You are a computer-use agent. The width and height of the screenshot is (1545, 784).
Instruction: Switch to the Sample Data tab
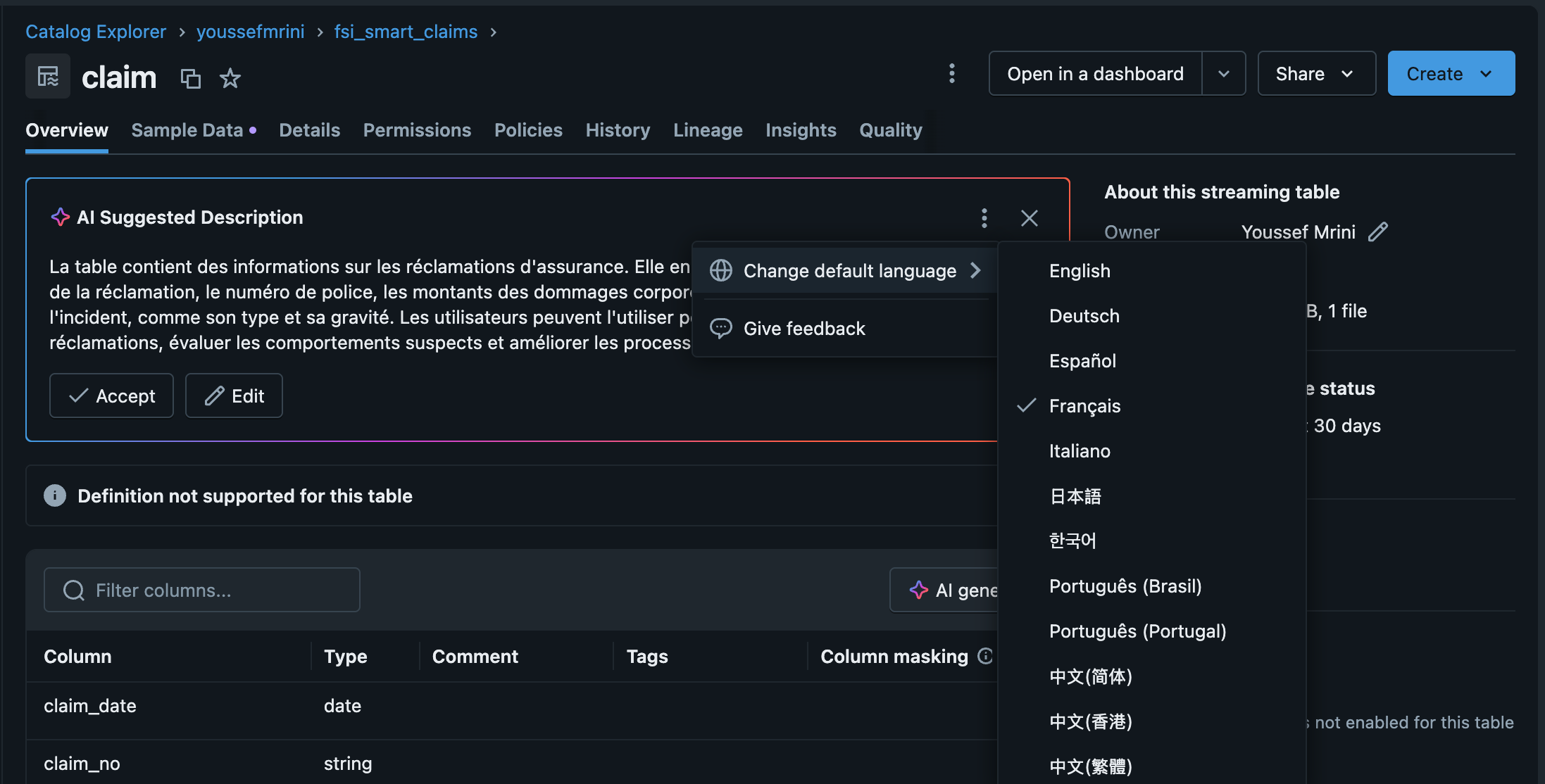194,130
